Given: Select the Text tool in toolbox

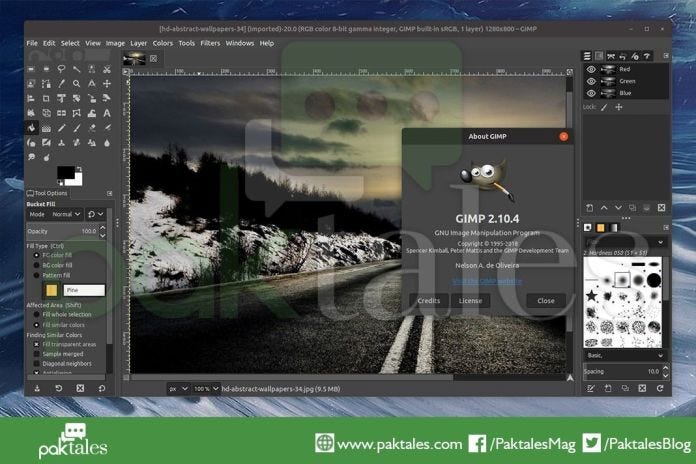Looking at the screenshot, I should (107, 113).
